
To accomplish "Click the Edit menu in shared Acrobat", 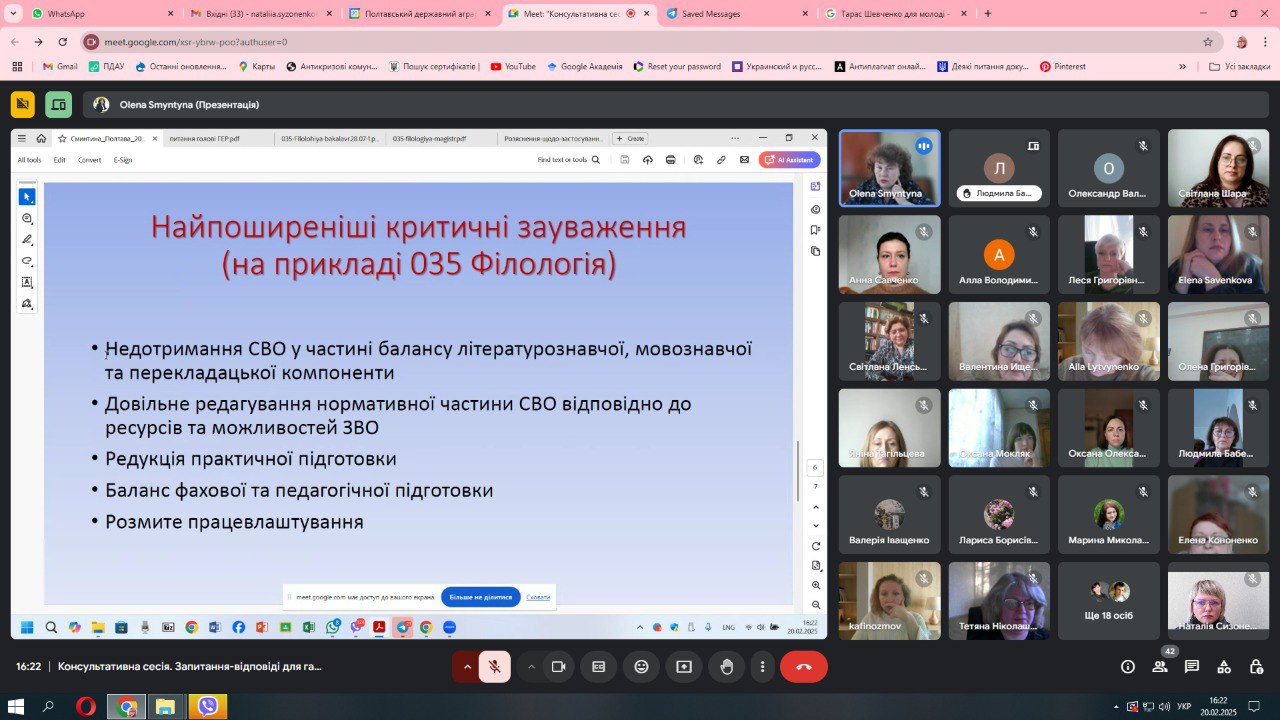I will pyautogui.click(x=60, y=160).
